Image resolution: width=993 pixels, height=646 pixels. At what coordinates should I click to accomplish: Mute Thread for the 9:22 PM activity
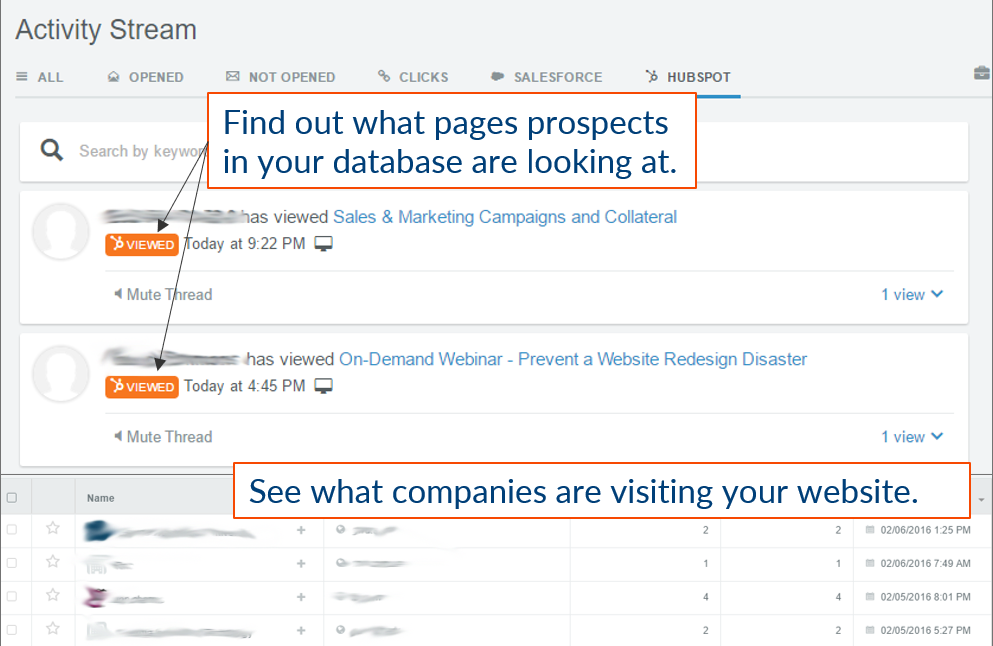(163, 294)
